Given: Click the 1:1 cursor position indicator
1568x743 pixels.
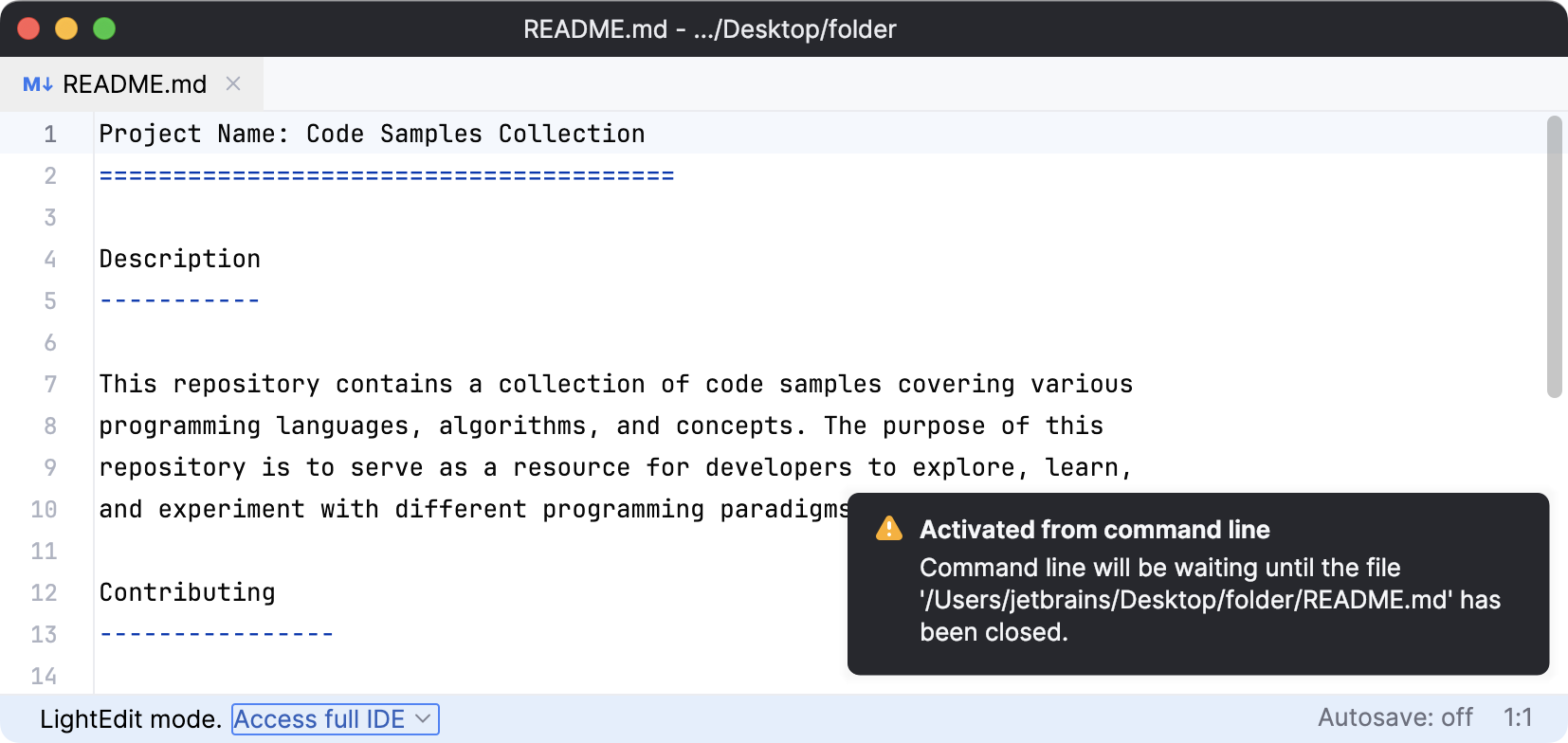Looking at the screenshot, I should pos(1518,717).
